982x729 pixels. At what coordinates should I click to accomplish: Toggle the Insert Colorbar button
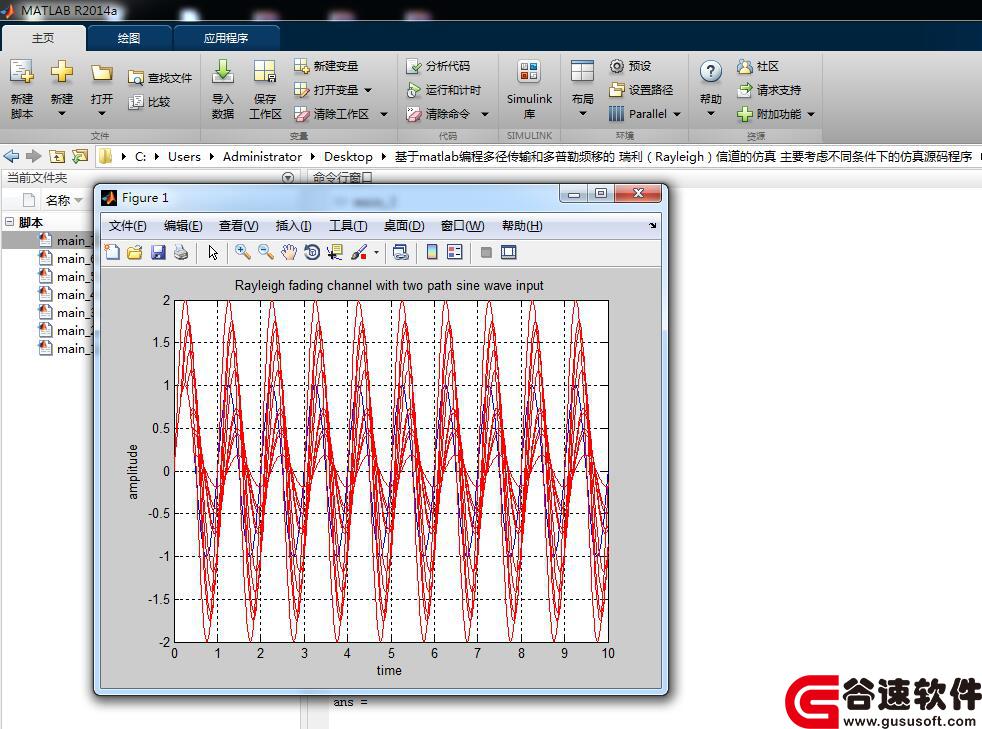(432, 252)
